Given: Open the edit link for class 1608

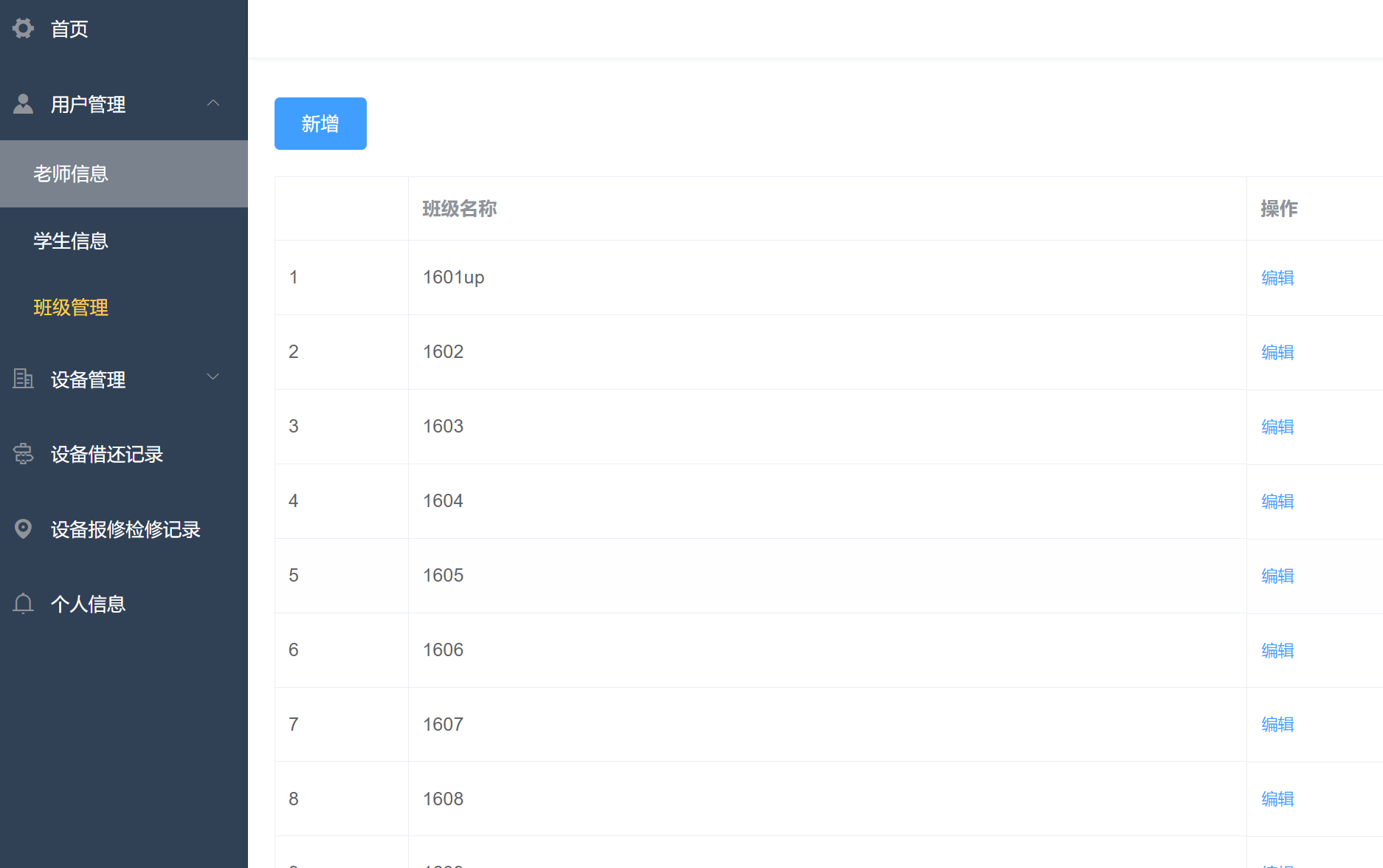Looking at the screenshot, I should click(x=1277, y=799).
